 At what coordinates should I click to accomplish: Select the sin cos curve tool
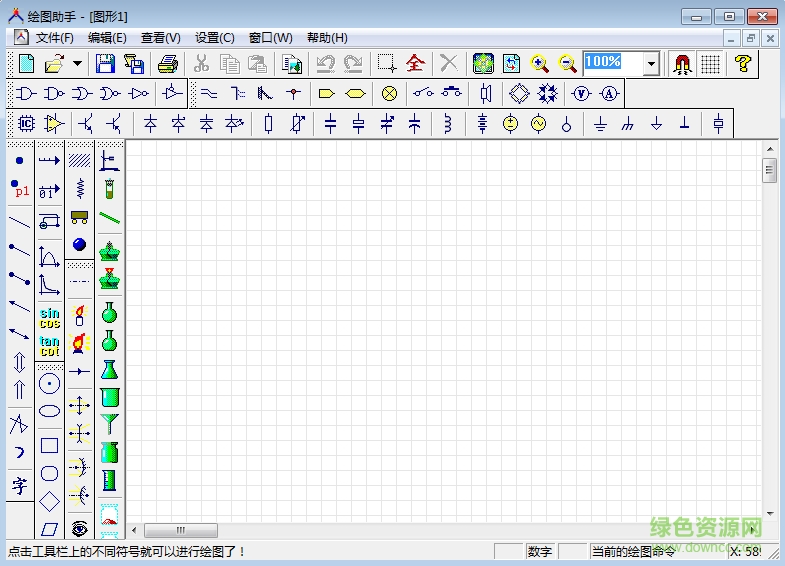[50, 318]
